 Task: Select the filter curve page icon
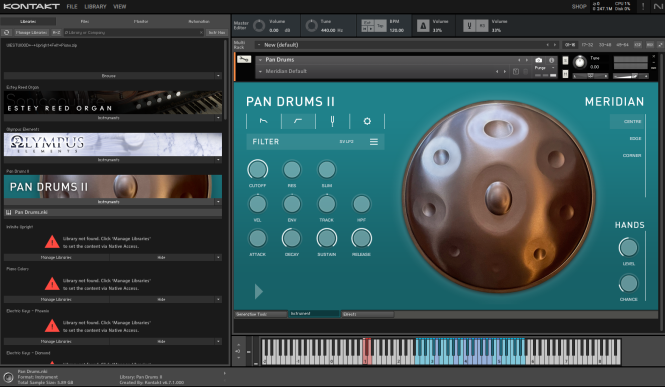298,121
